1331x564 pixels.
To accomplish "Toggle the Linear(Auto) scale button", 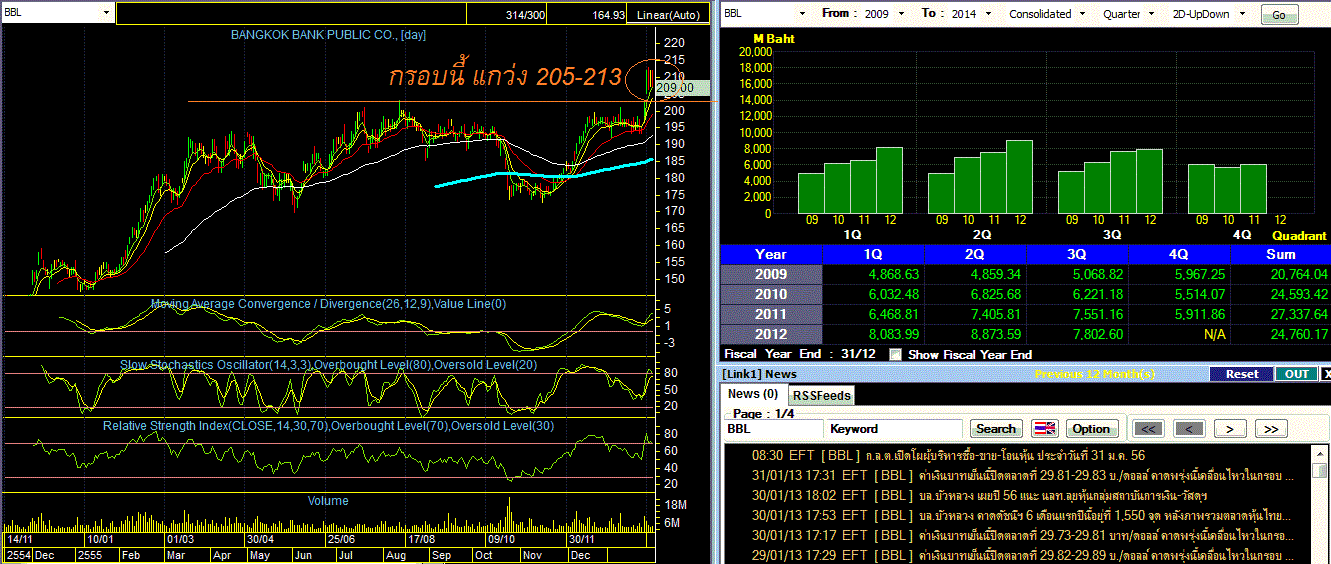I will click(x=669, y=15).
